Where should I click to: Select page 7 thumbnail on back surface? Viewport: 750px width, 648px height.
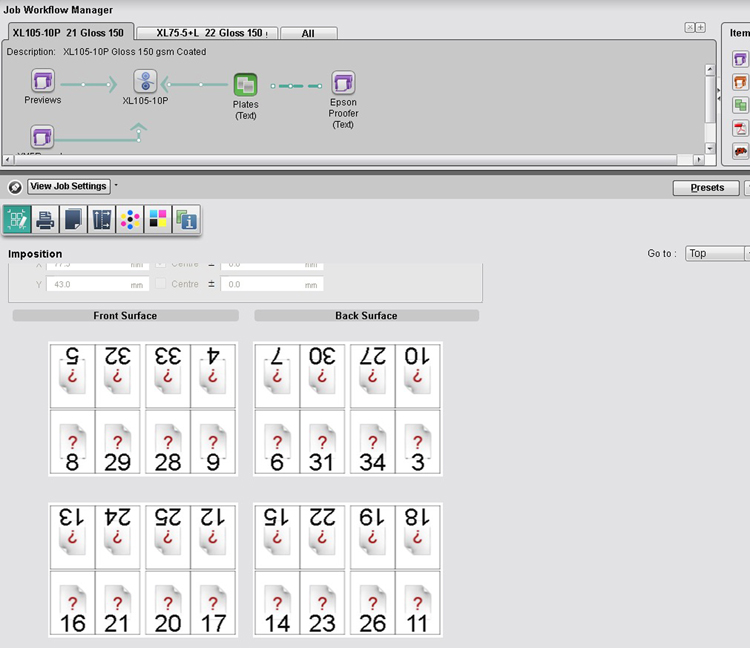[277, 376]
